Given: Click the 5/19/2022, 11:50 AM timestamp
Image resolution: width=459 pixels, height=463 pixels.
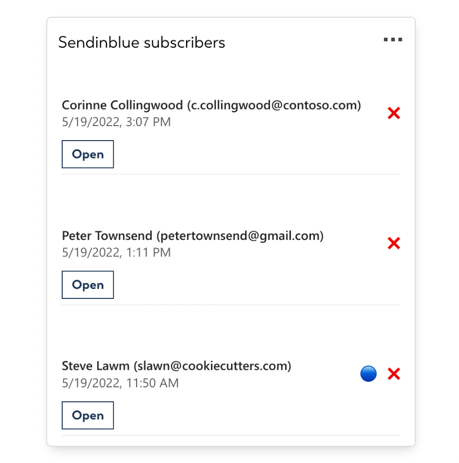Looking at the screenshot, I should [x=120, y=383].
